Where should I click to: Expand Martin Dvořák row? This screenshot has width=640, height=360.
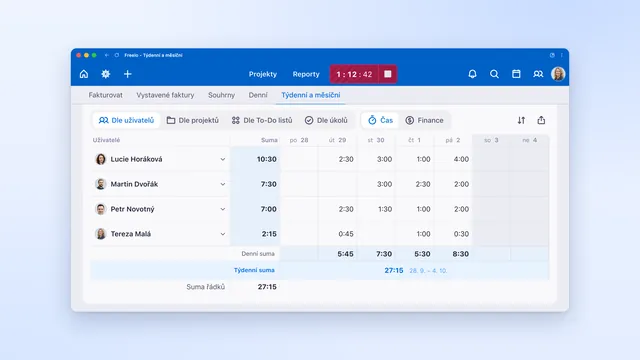[x=223, y=184]
